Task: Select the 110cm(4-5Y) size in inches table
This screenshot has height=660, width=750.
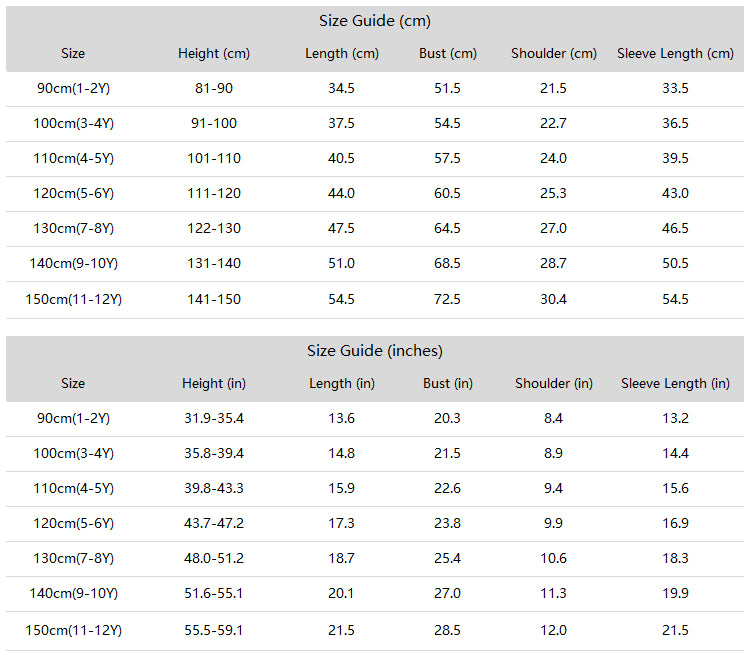Action: [x=73, y=488]
